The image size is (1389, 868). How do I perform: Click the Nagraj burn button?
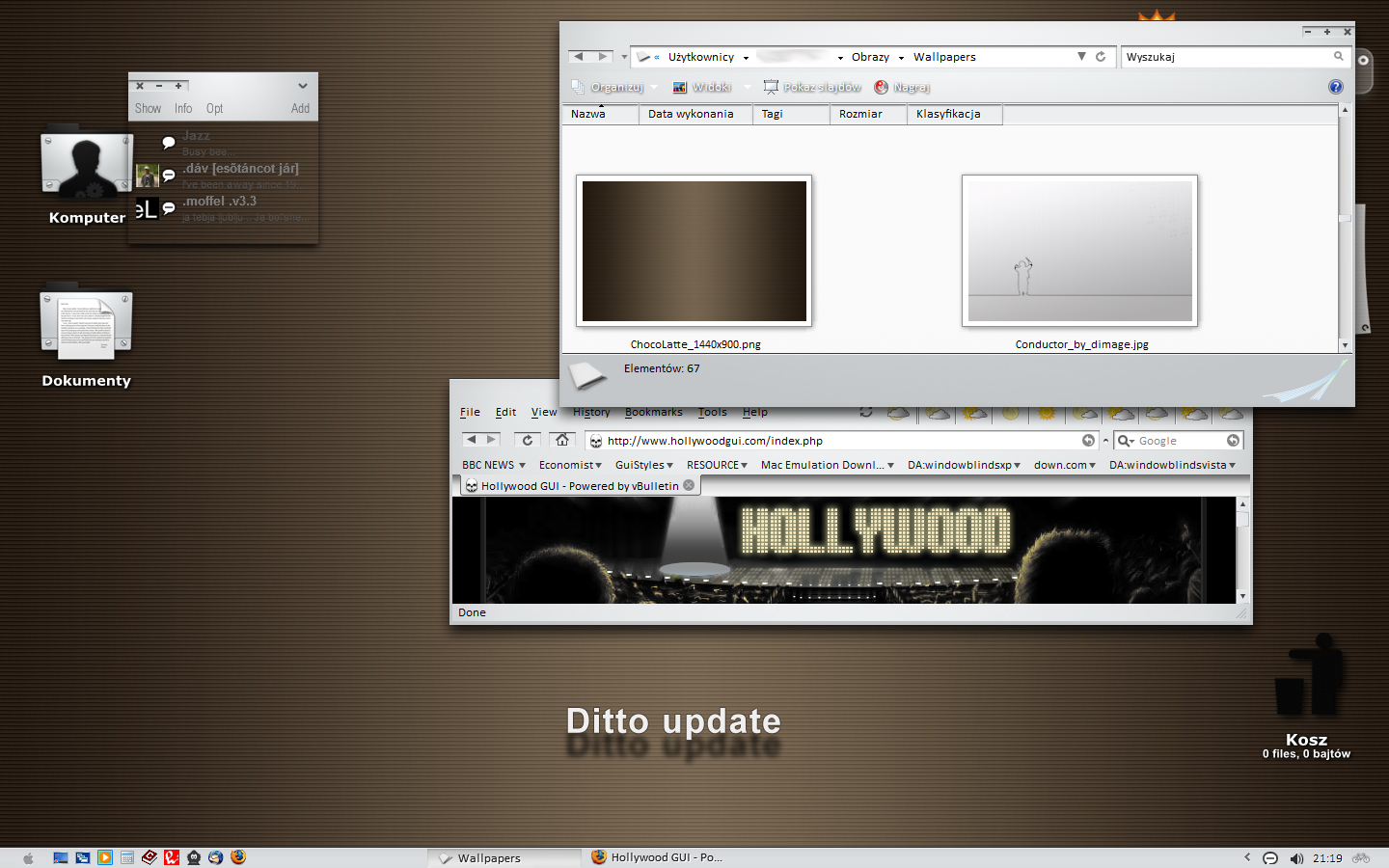(902, 87)
